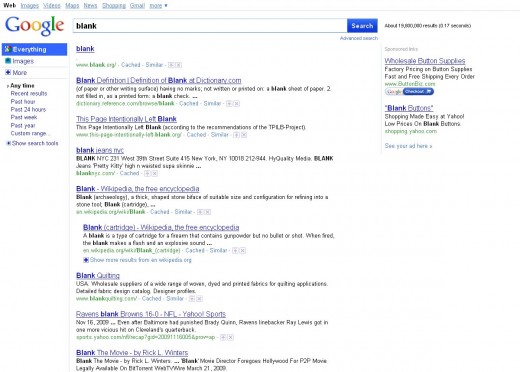
Task: Promote the blank.org result (plus icon)
Action: 171,65
